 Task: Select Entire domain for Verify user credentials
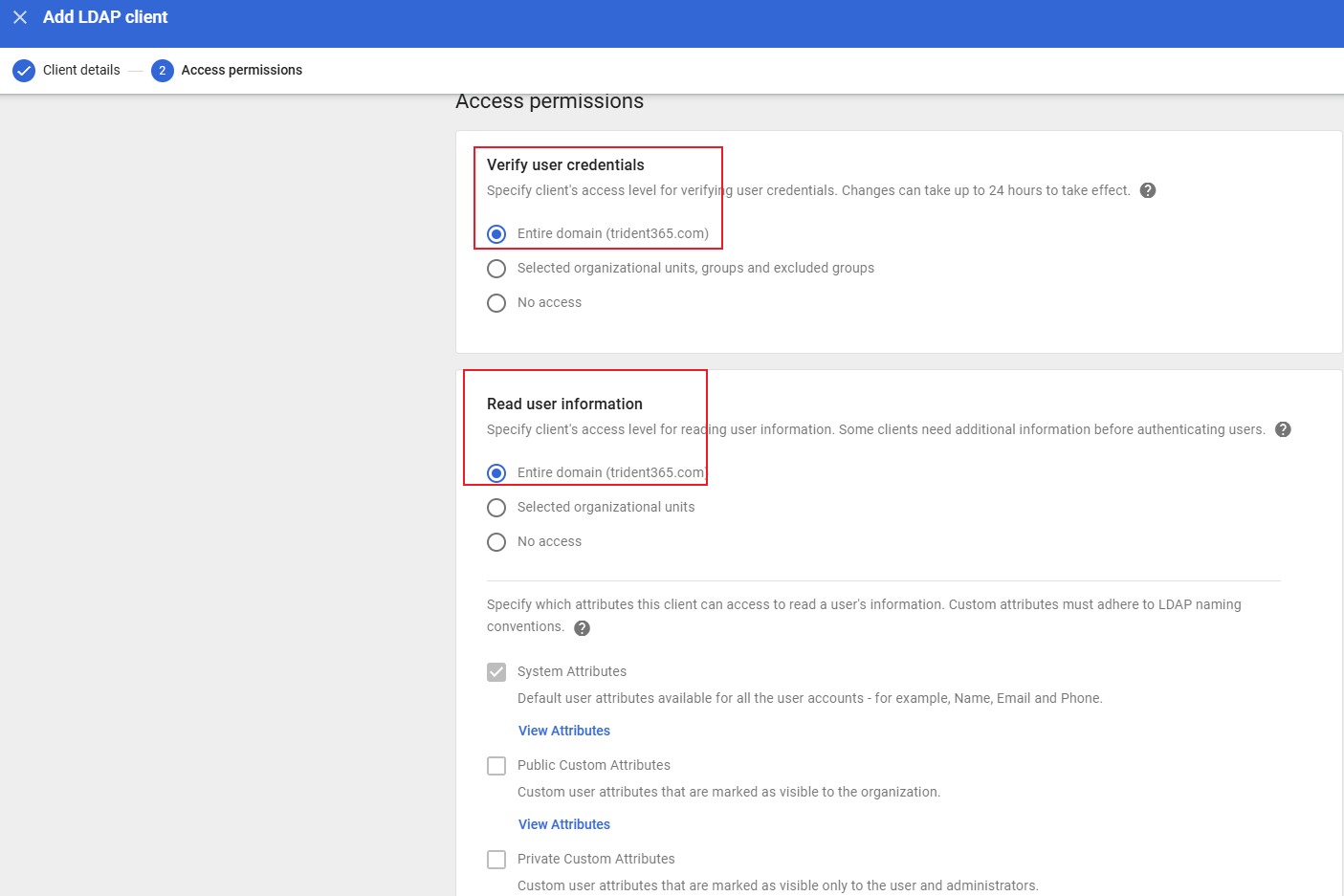click(x=496, y=234)
